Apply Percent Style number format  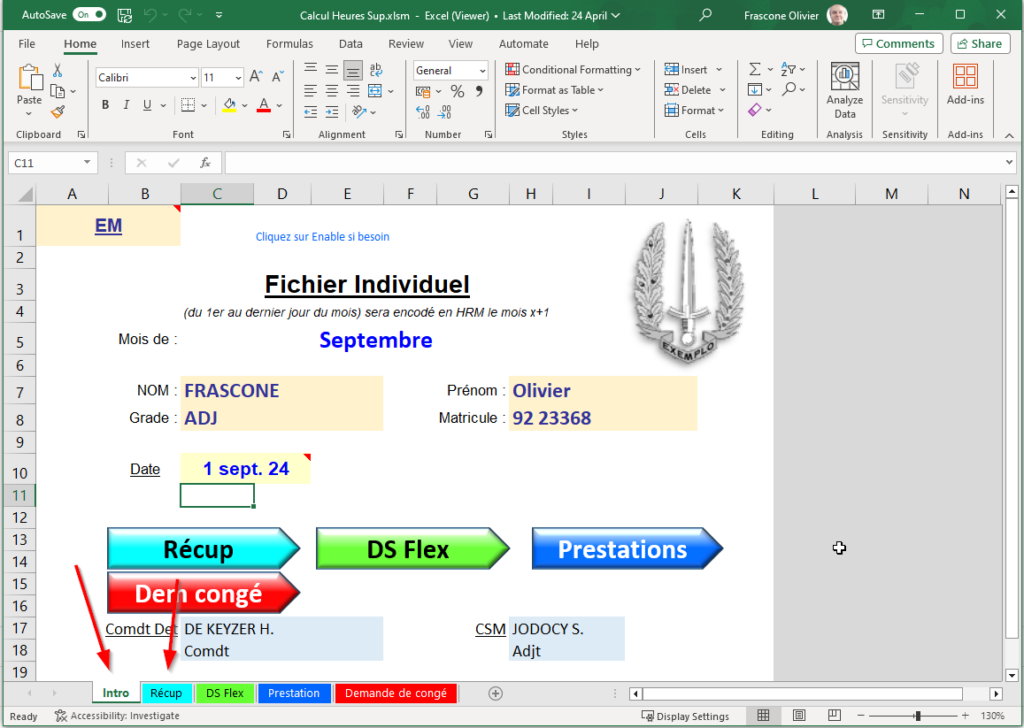pos(457,91)
